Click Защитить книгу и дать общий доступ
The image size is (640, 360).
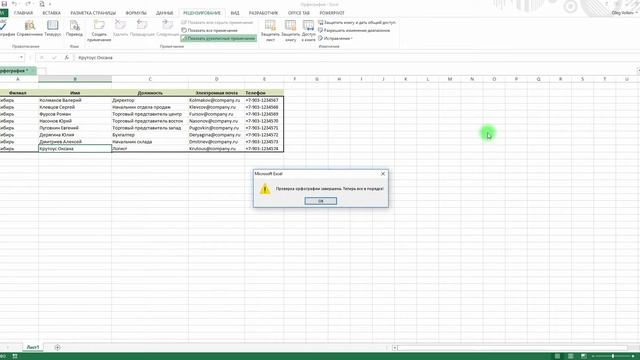click(357, 22)
